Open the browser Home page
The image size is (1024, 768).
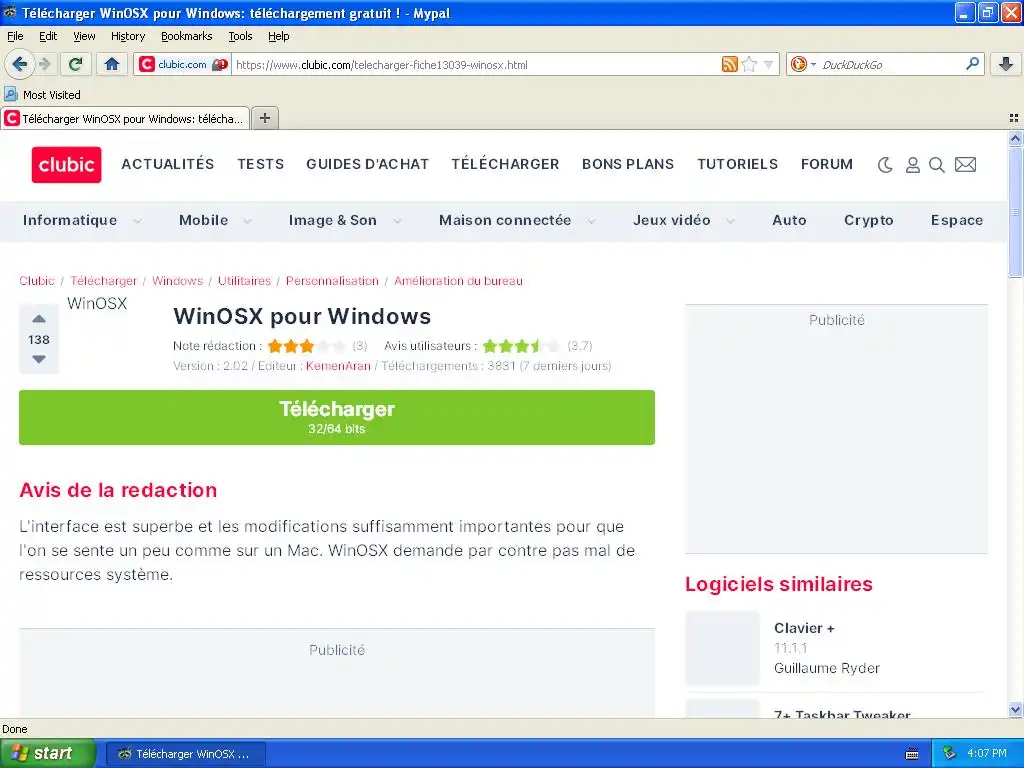coord(112,64)
